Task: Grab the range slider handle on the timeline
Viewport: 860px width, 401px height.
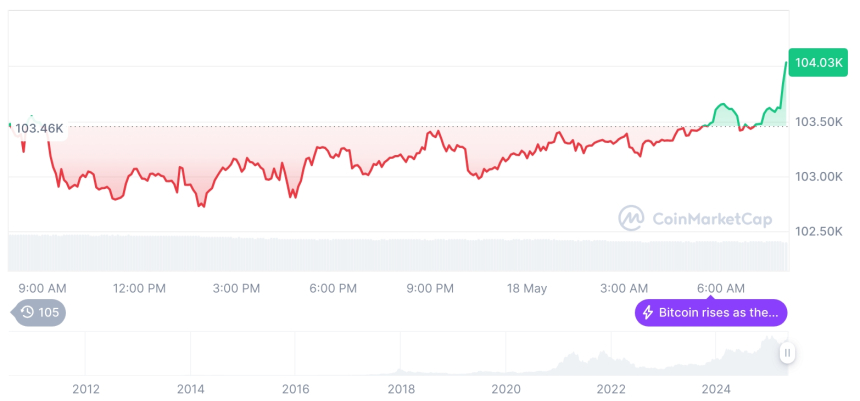Action: pyautogui.click(x=788, y=353)
